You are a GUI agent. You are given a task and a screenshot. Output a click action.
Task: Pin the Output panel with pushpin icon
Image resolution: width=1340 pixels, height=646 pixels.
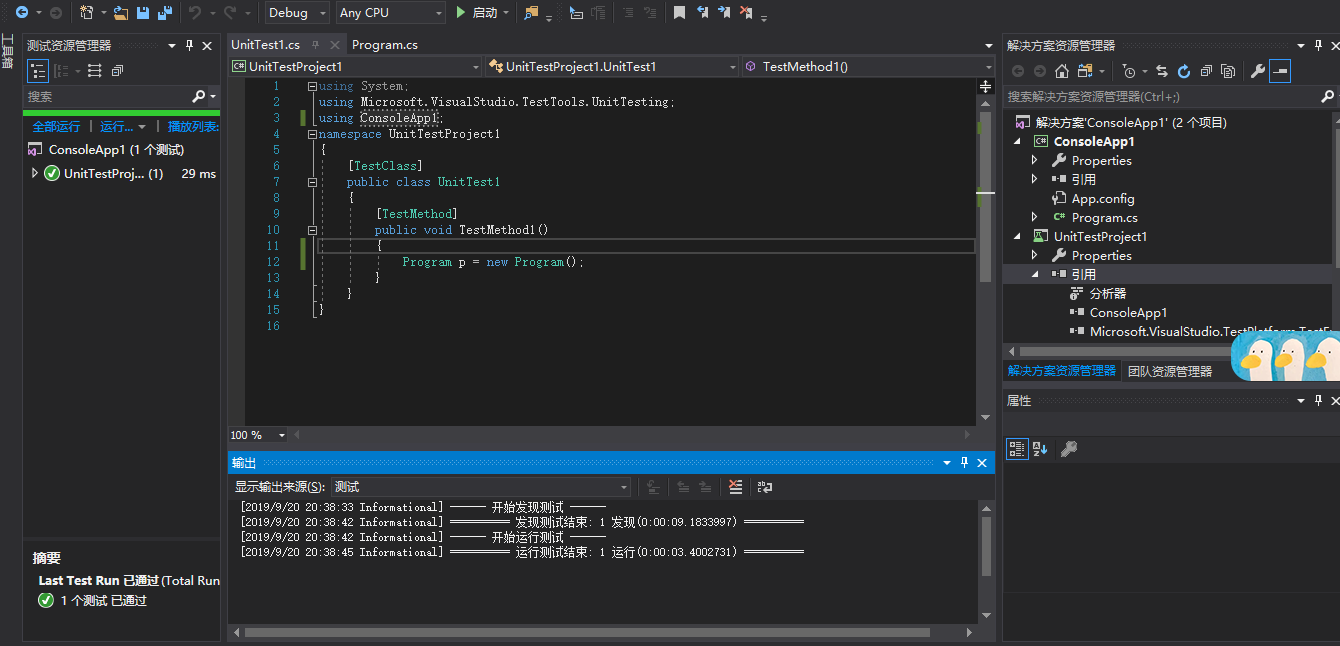pyautogui.click(x=965, y=463)
